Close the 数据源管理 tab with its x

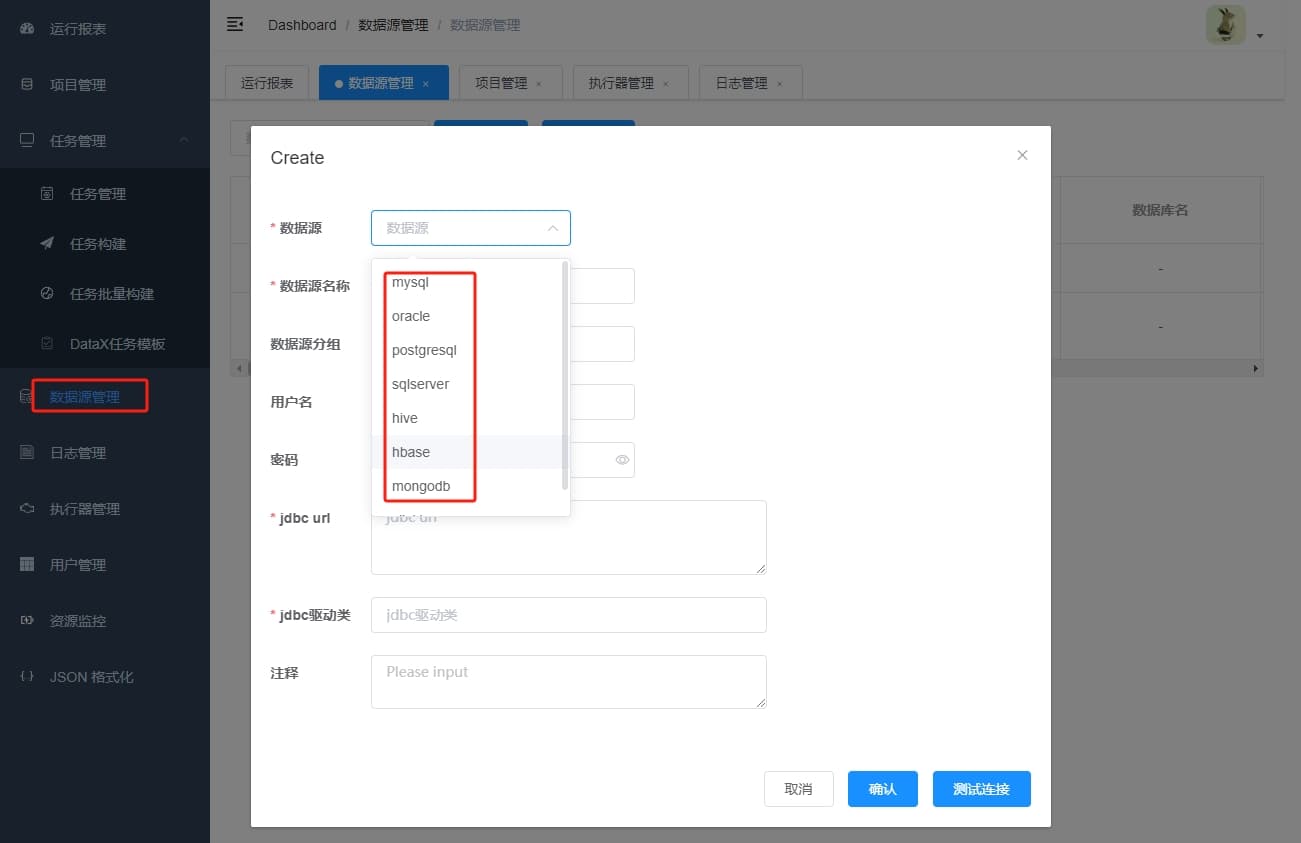pyautogui.click(x=426, y=84)
